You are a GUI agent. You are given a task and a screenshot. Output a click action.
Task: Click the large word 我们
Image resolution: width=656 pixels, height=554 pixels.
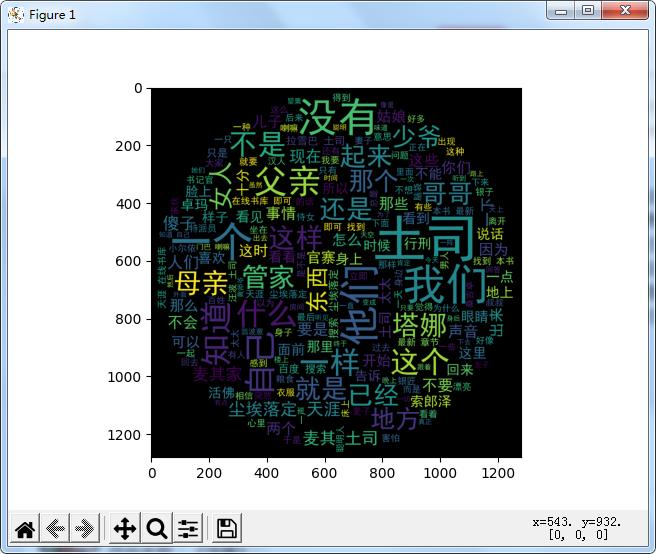pyautogui.click(x=444, y=285)
